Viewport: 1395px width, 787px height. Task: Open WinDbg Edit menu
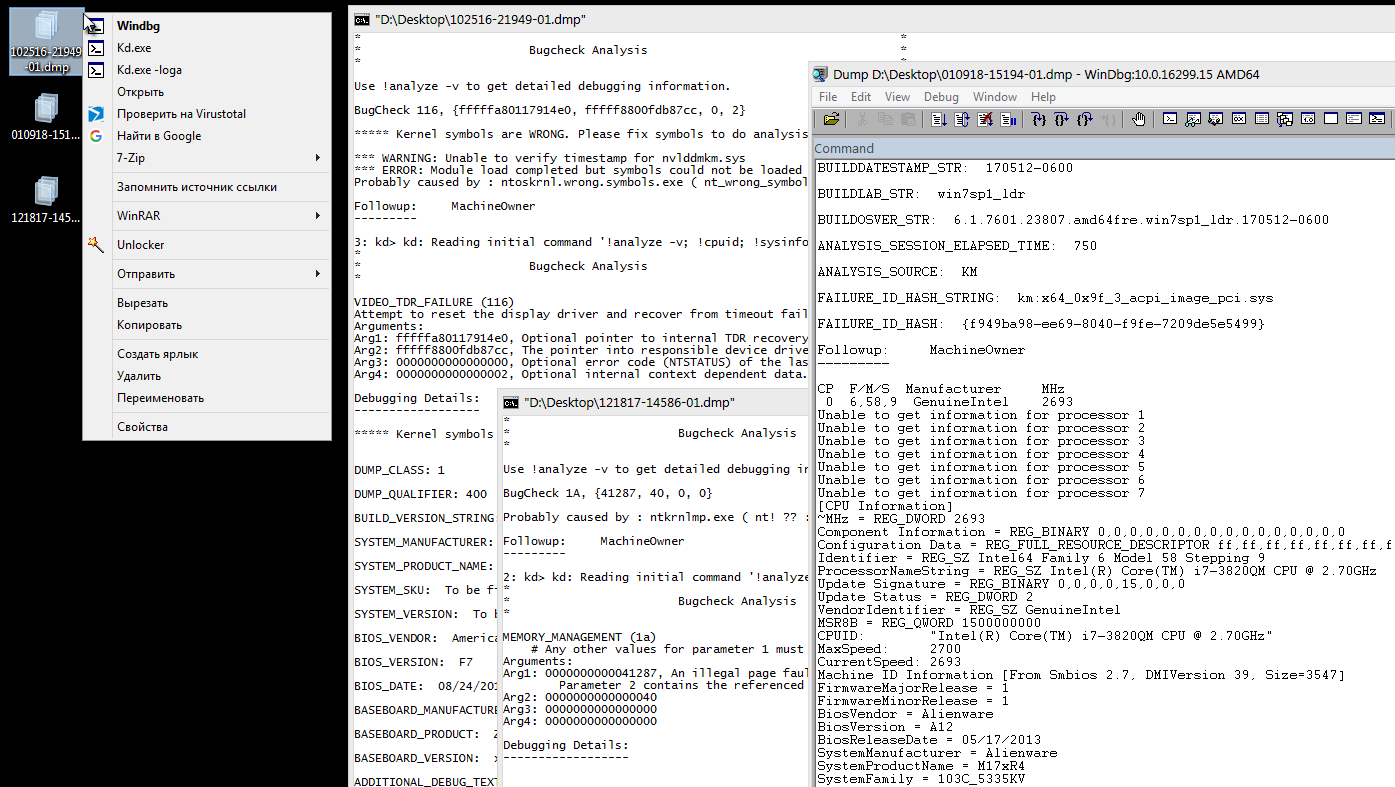(861, 97)
